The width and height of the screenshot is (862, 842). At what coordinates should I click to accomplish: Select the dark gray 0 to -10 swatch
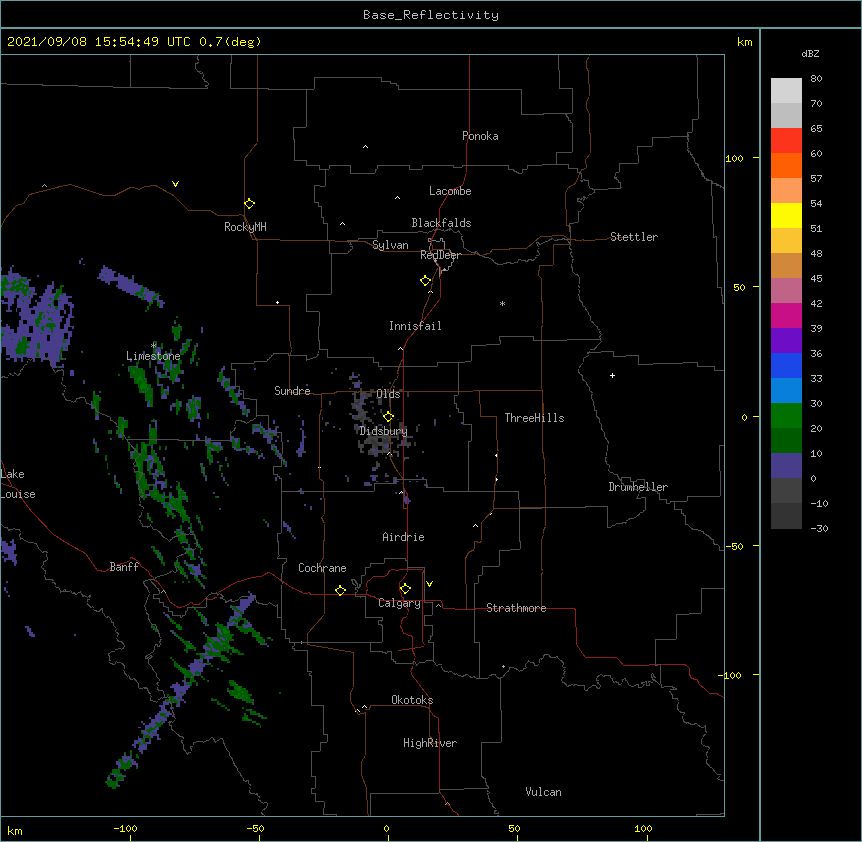coord(786,491)
